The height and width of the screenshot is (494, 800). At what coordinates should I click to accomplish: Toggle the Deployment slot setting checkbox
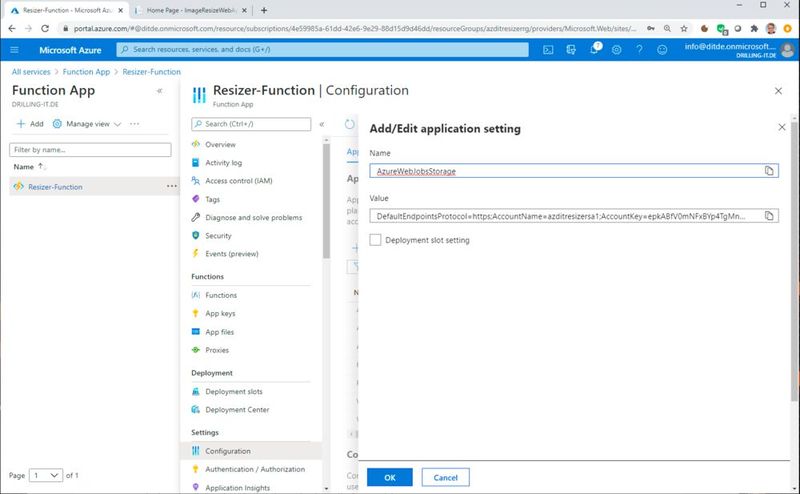375,240
